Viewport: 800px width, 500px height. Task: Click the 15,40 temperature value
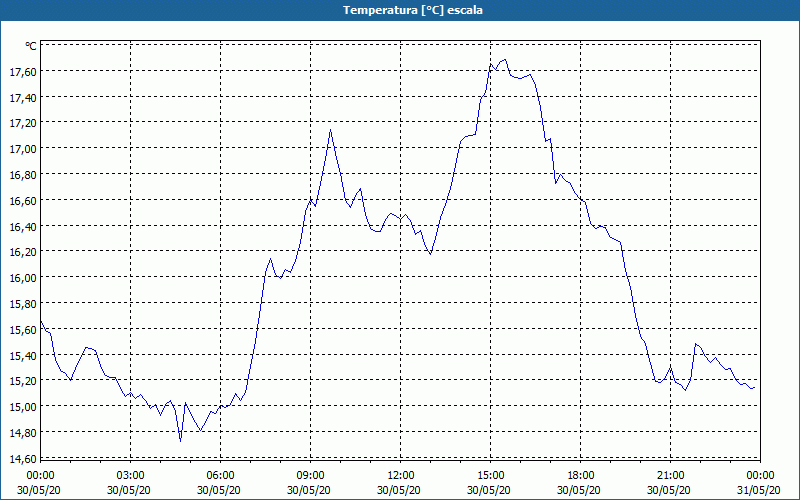tap(23, 356)
